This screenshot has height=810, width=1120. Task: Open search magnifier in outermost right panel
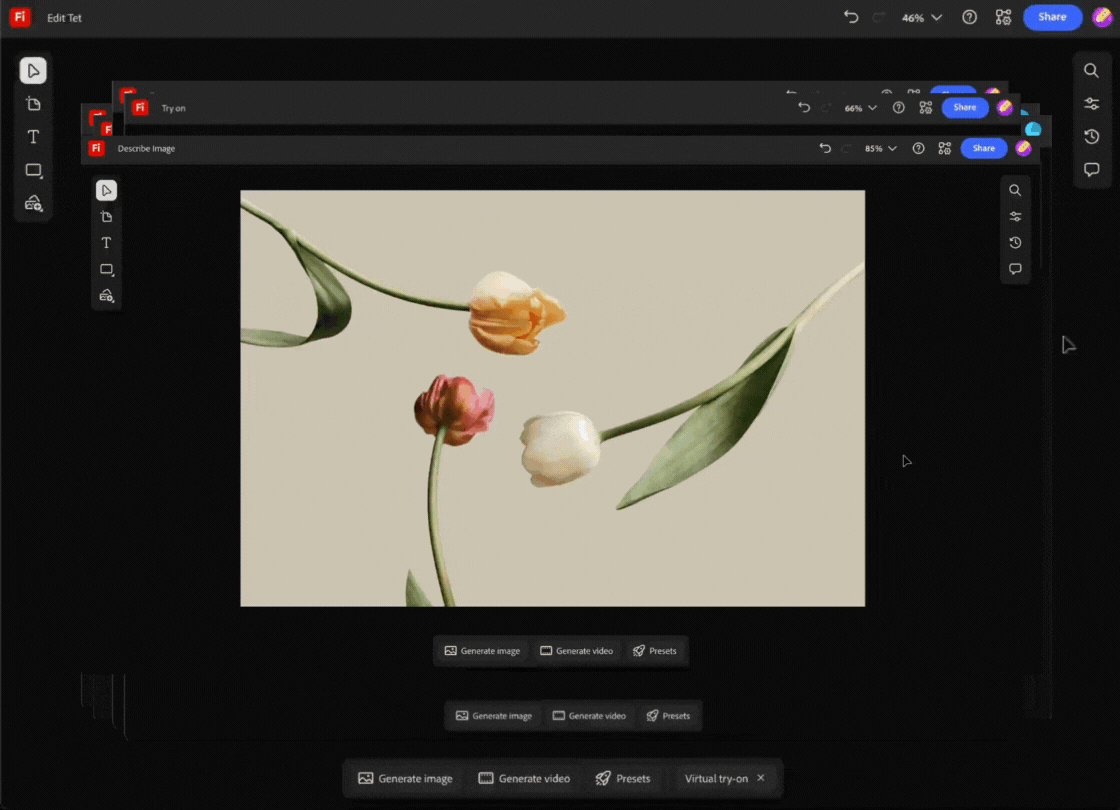pos(1091,70)
